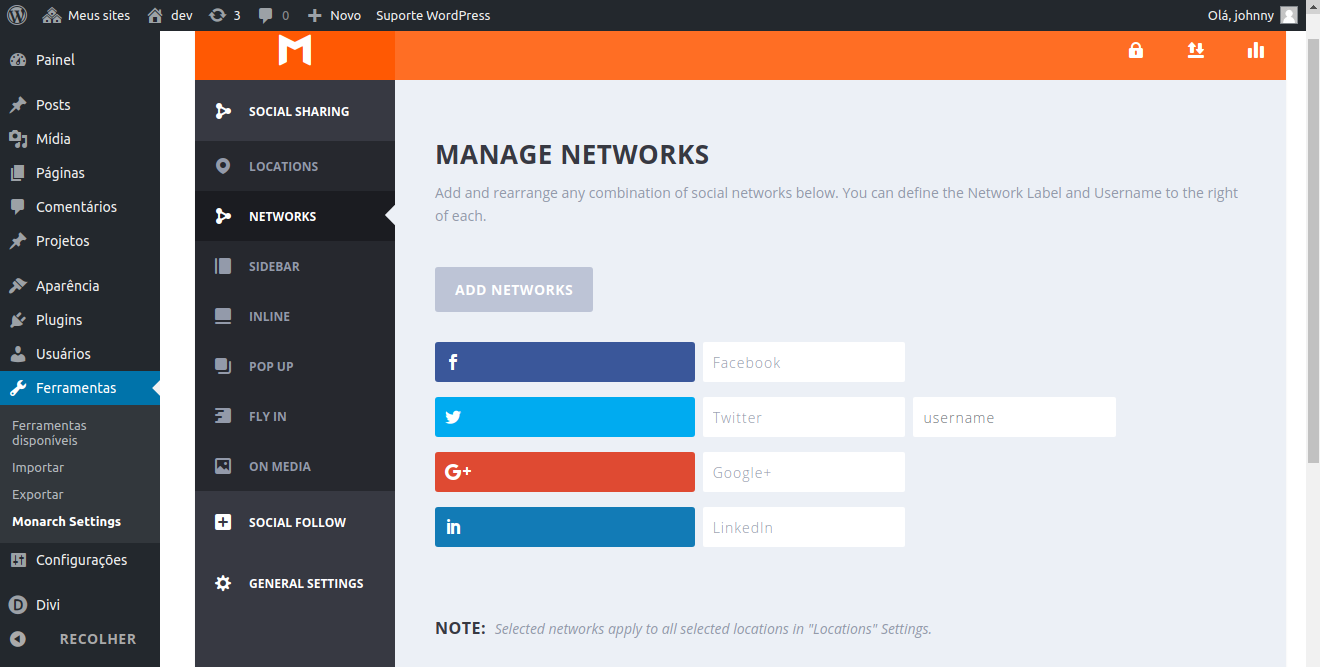The height and width of the screenshot is (667, 1320).
Task: Open the Suporte WordPress link
Action: click(433, 15)
